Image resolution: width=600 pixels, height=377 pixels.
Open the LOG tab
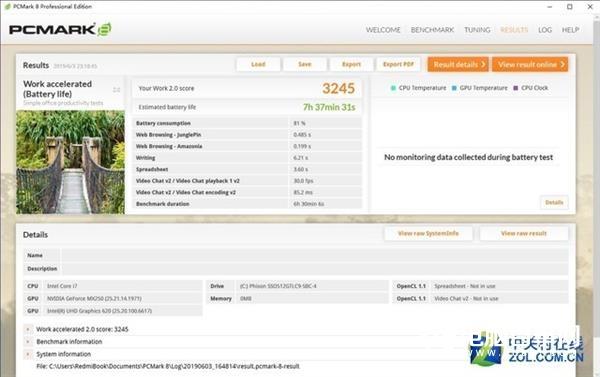tap(545, 30)
